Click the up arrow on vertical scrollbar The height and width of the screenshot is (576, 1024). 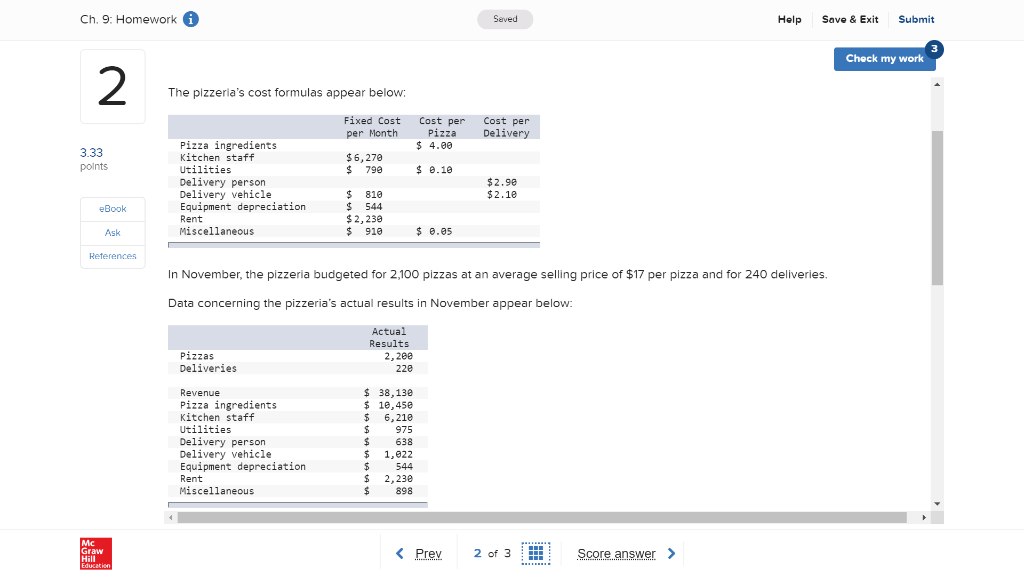pos(936,85)
